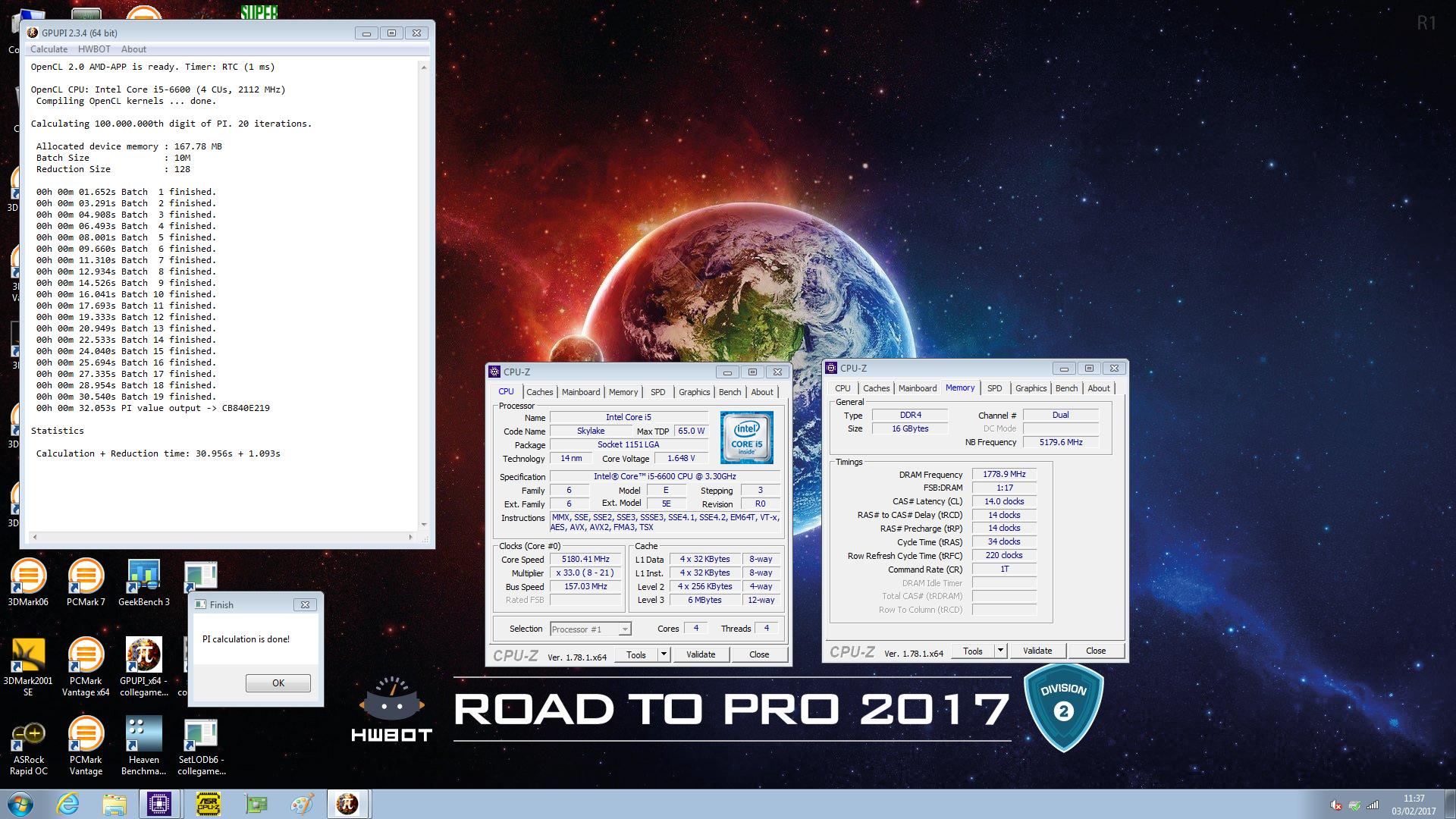Screen dimensions: 1456x819
Task: Open Bench tab in right CPU-Z window
Action: click(1067, 388)
